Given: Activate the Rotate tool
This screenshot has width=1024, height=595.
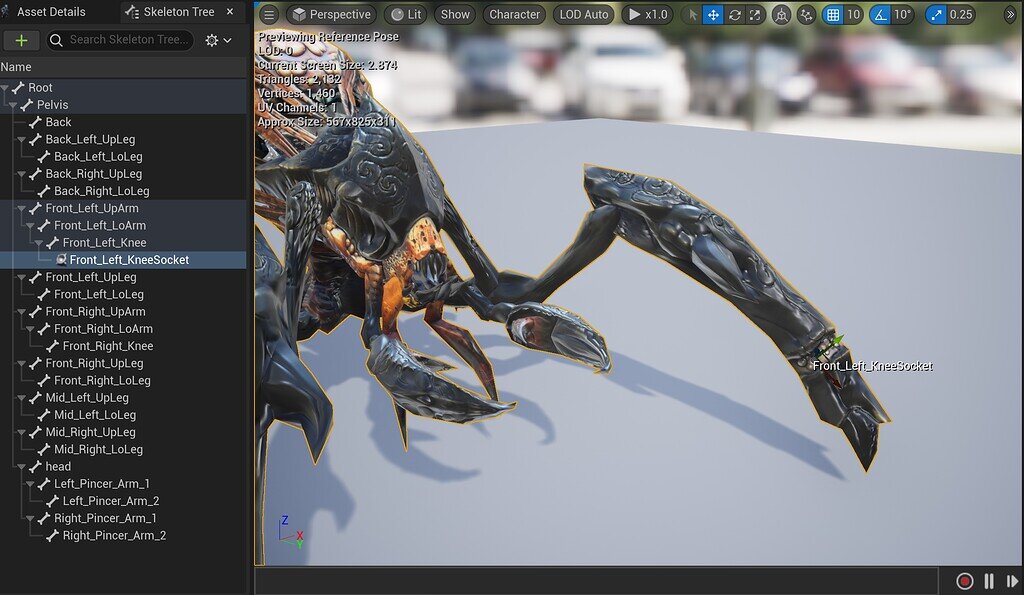Looking at the screenshot, I should click(x=734, y=14).
